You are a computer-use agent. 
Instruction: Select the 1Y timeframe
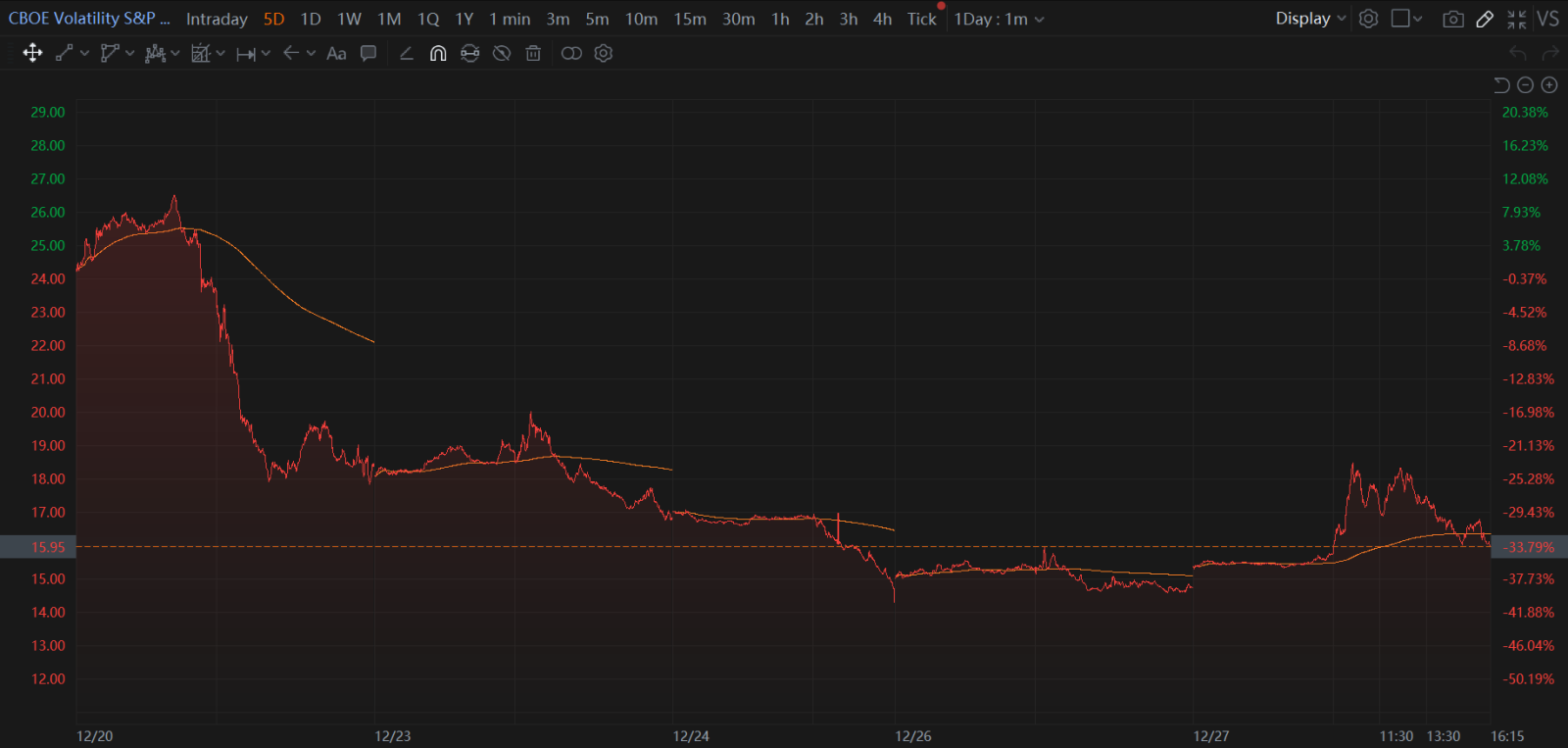point(465,19)
